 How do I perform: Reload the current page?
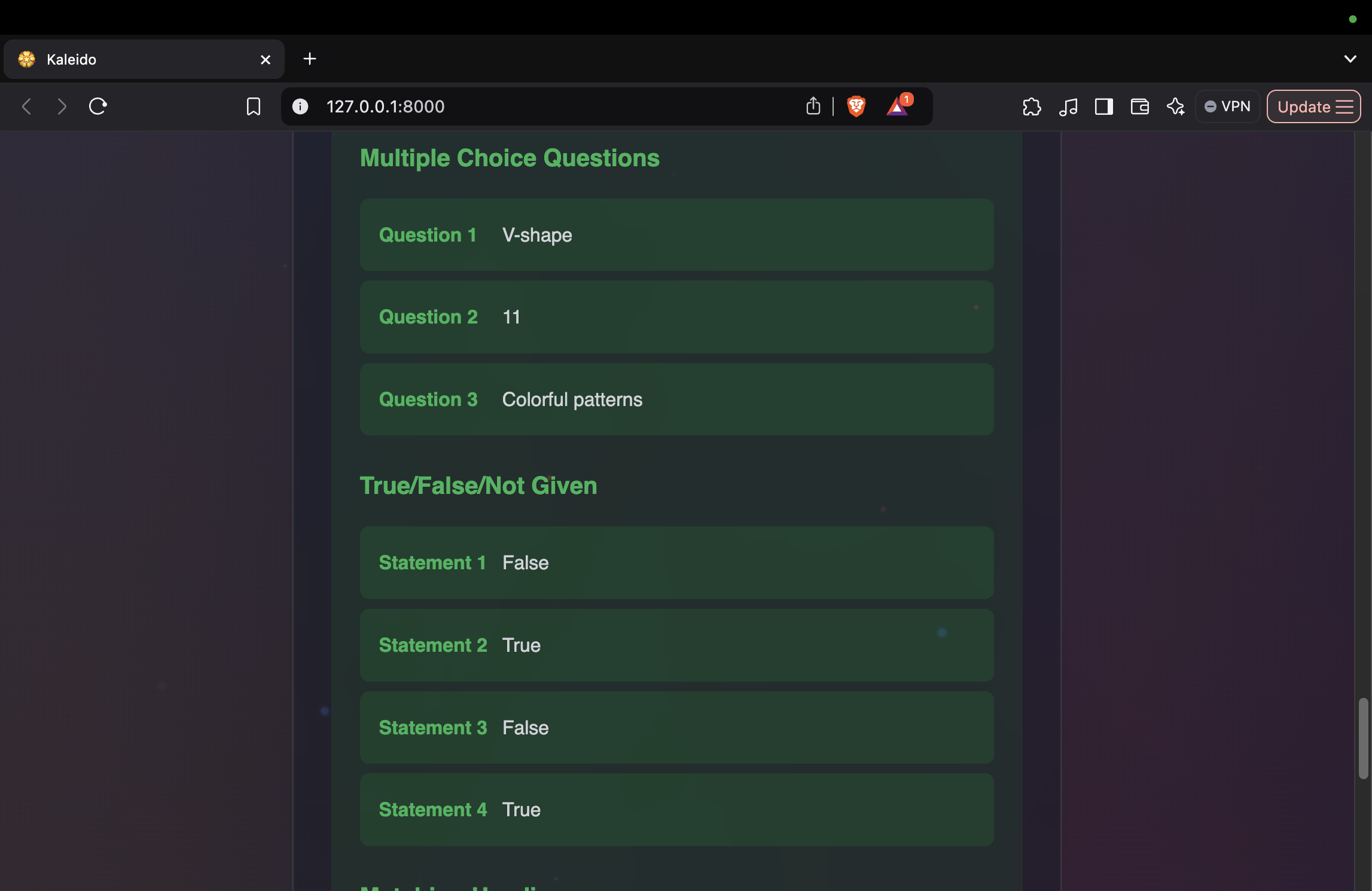(x=97, y=106)
